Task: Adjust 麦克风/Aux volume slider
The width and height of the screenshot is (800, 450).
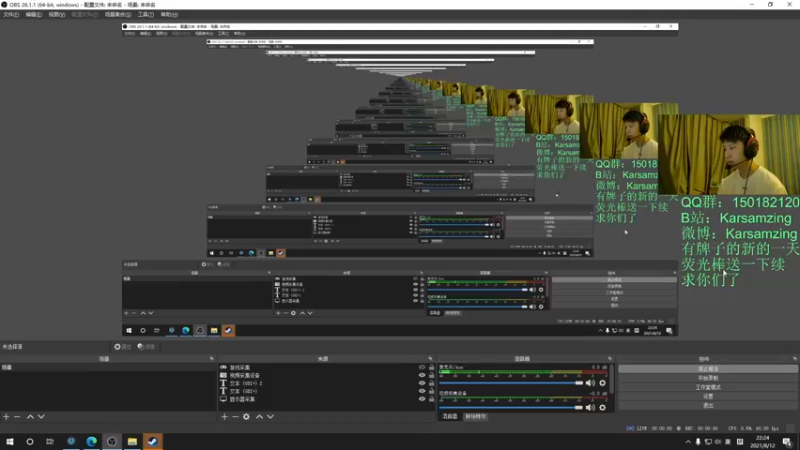Action: coord(511,383)
